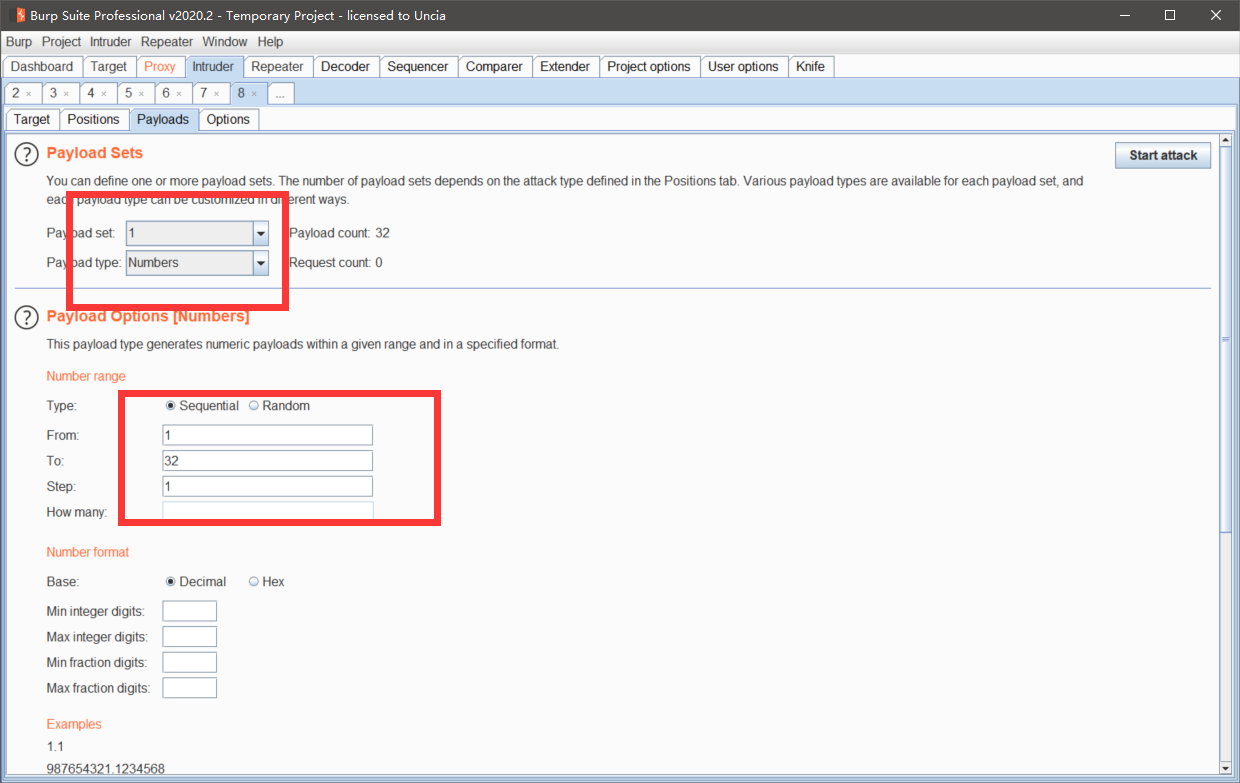Click the Start attack button

coord(1163,155)
